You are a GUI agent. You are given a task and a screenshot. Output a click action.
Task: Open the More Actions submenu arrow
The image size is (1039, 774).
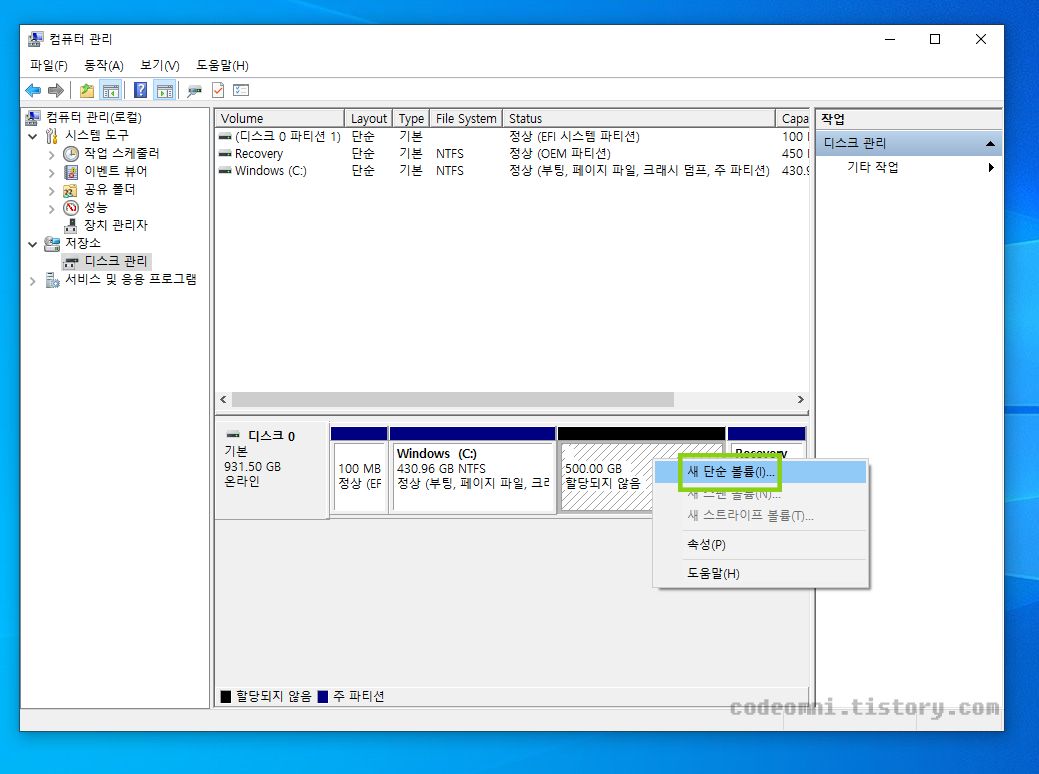pos(991,167)
